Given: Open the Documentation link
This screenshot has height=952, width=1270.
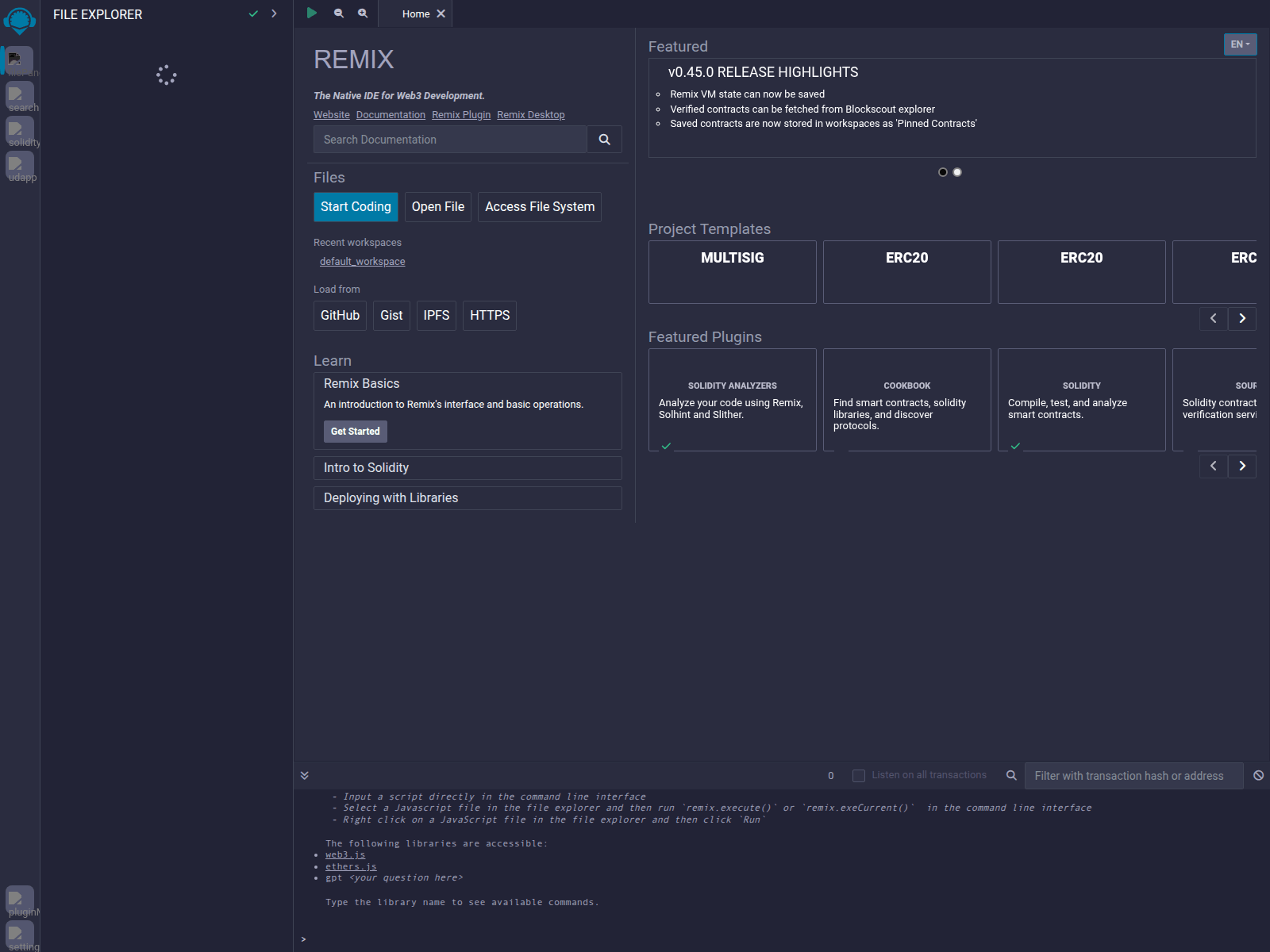Looking at the screenshot, I should [391, 115].
